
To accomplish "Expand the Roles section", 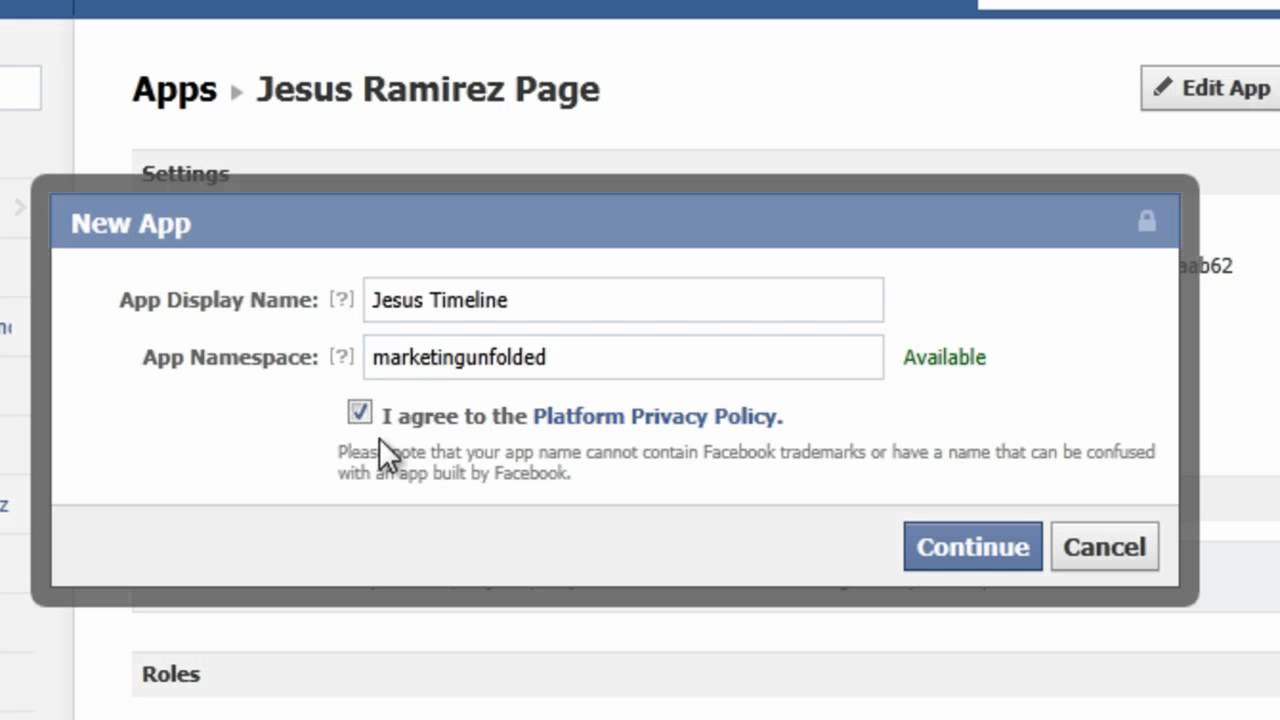I will coord(171,674).
